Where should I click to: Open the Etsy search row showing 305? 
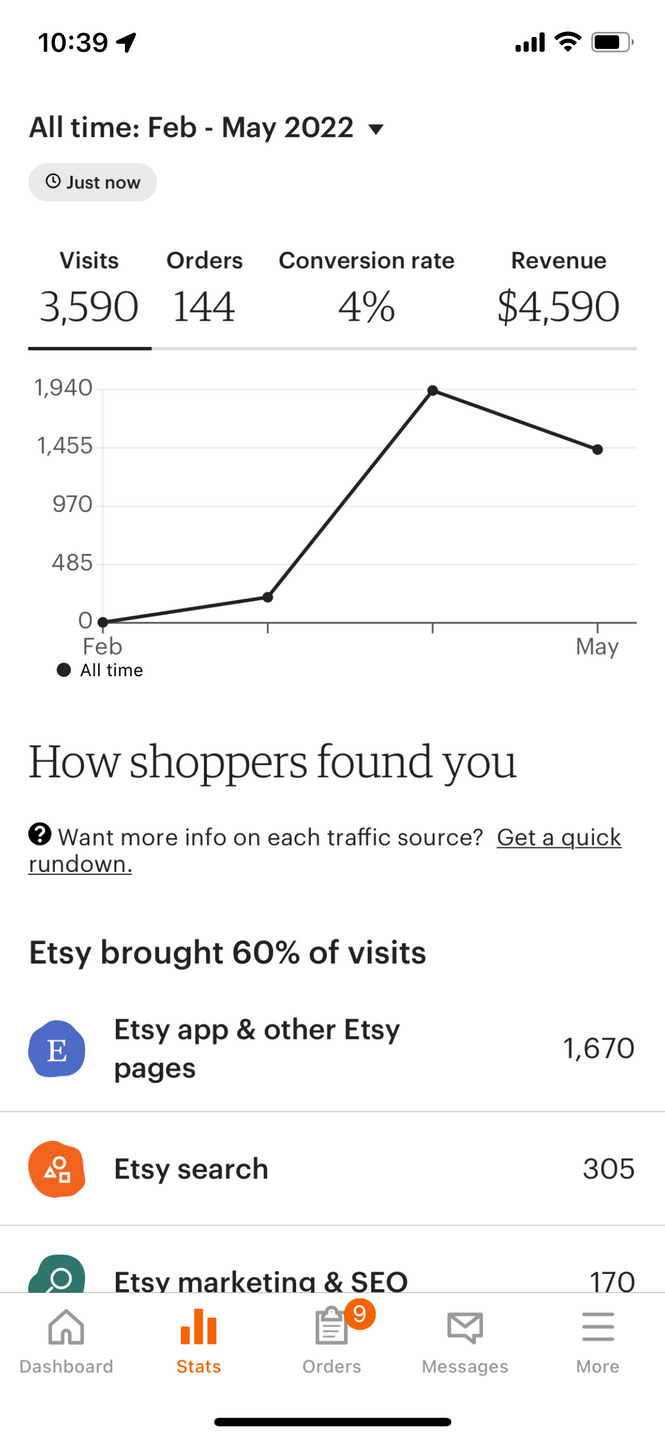(x=332, y=1169)
